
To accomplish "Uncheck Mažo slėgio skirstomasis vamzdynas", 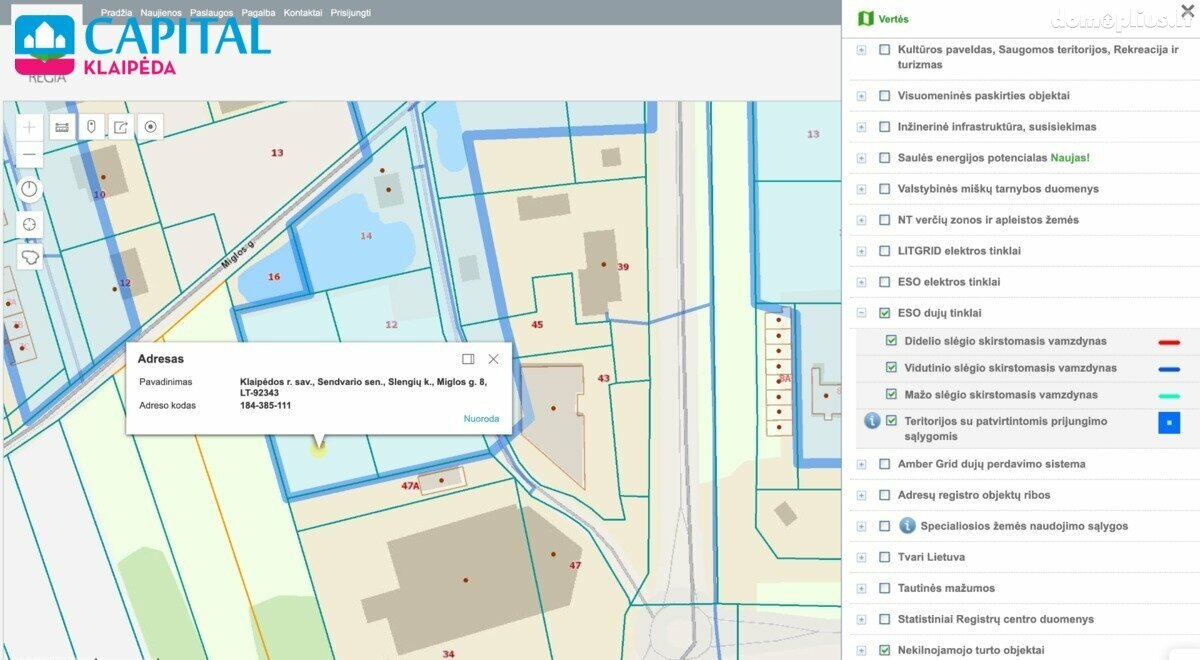I will point(891,394).
